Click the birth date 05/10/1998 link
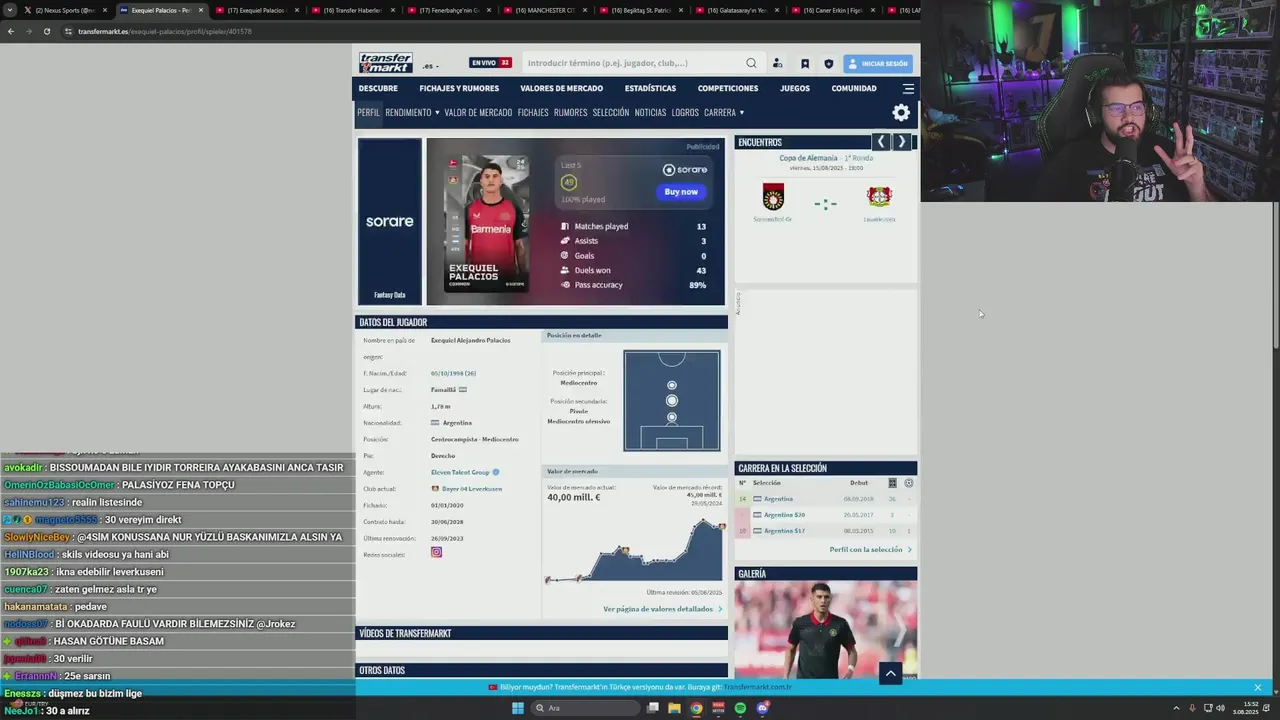The width and height of the screenshot is (1280, 720). tap(453, 373)
